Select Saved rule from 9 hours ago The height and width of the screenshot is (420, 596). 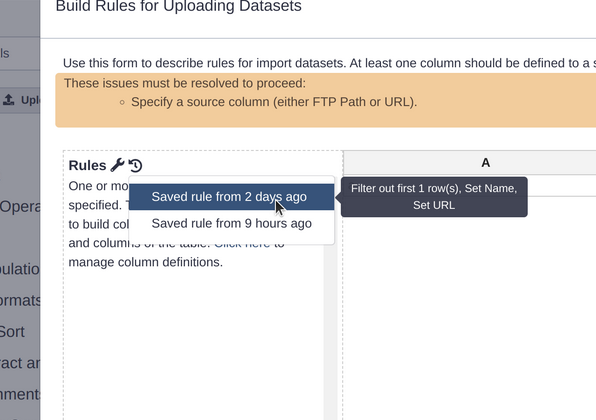click(x=231, y=223)
